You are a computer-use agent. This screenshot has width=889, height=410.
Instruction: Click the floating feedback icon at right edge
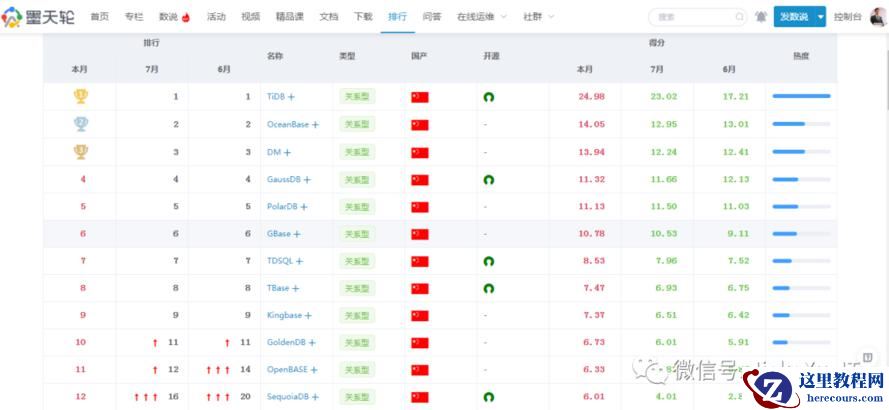coord(867,357)
